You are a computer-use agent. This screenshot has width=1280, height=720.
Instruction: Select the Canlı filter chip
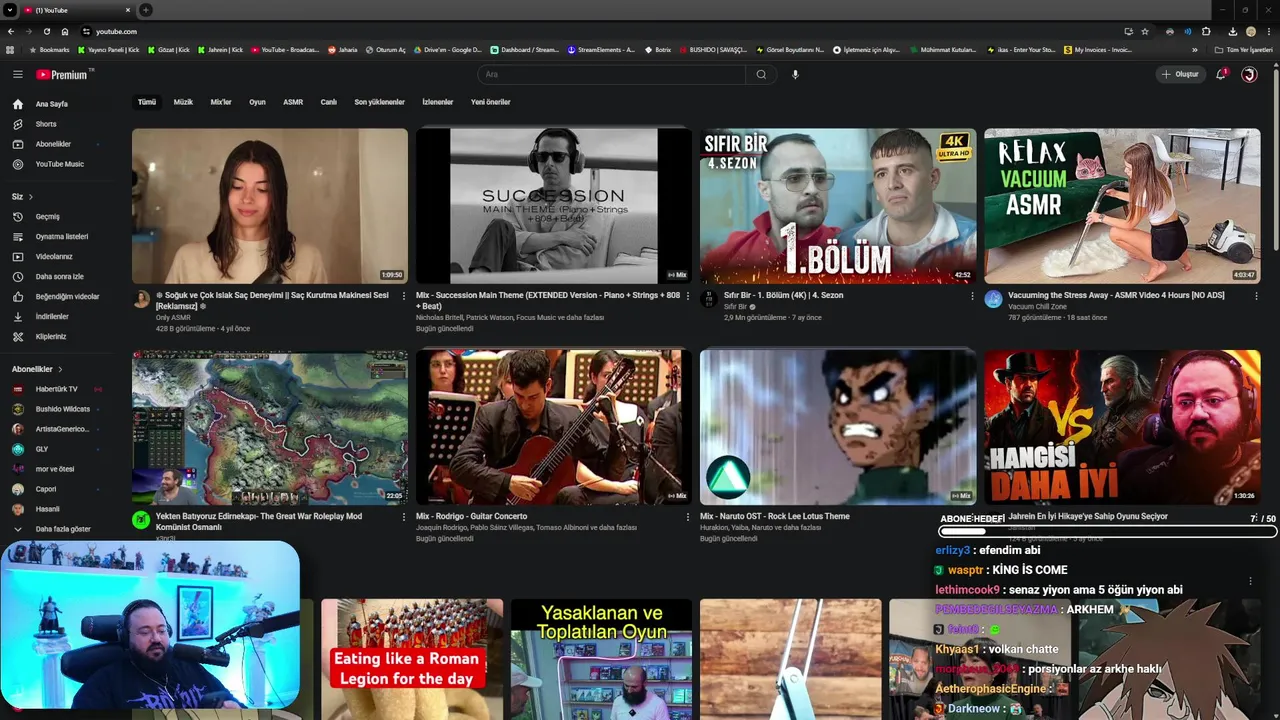click(x=328, y=102)
